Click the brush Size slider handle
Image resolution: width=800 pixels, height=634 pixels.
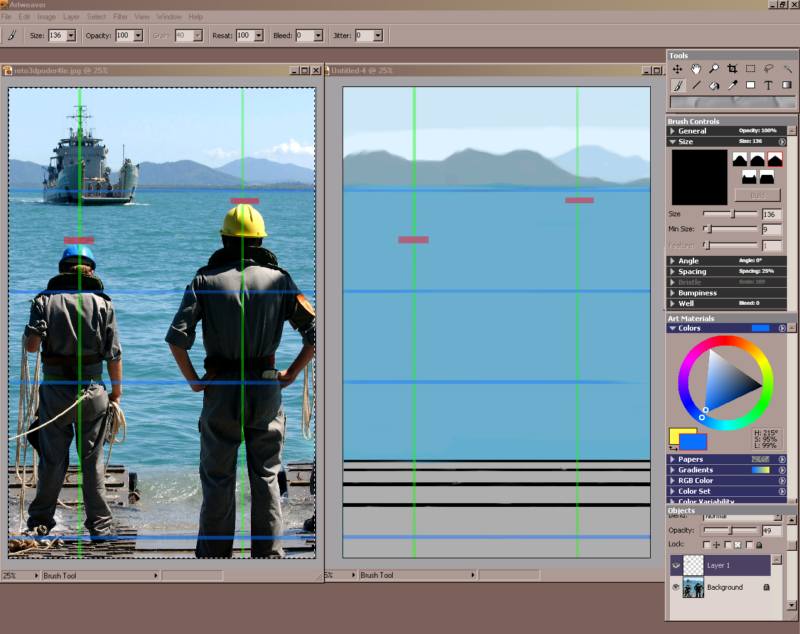733,214
